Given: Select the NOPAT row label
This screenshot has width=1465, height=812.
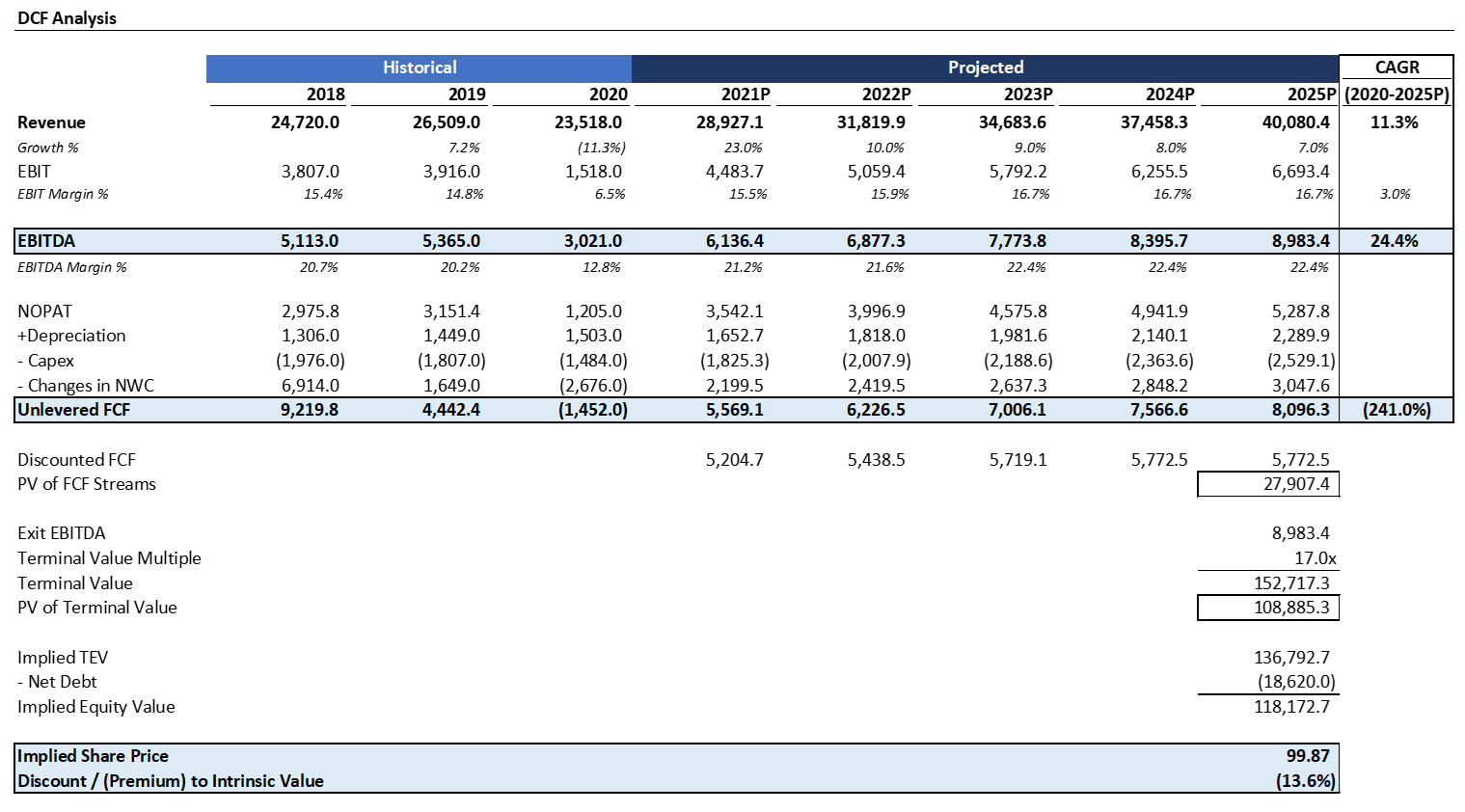Looking at the screenshot, I should click(x=44, y=311).
